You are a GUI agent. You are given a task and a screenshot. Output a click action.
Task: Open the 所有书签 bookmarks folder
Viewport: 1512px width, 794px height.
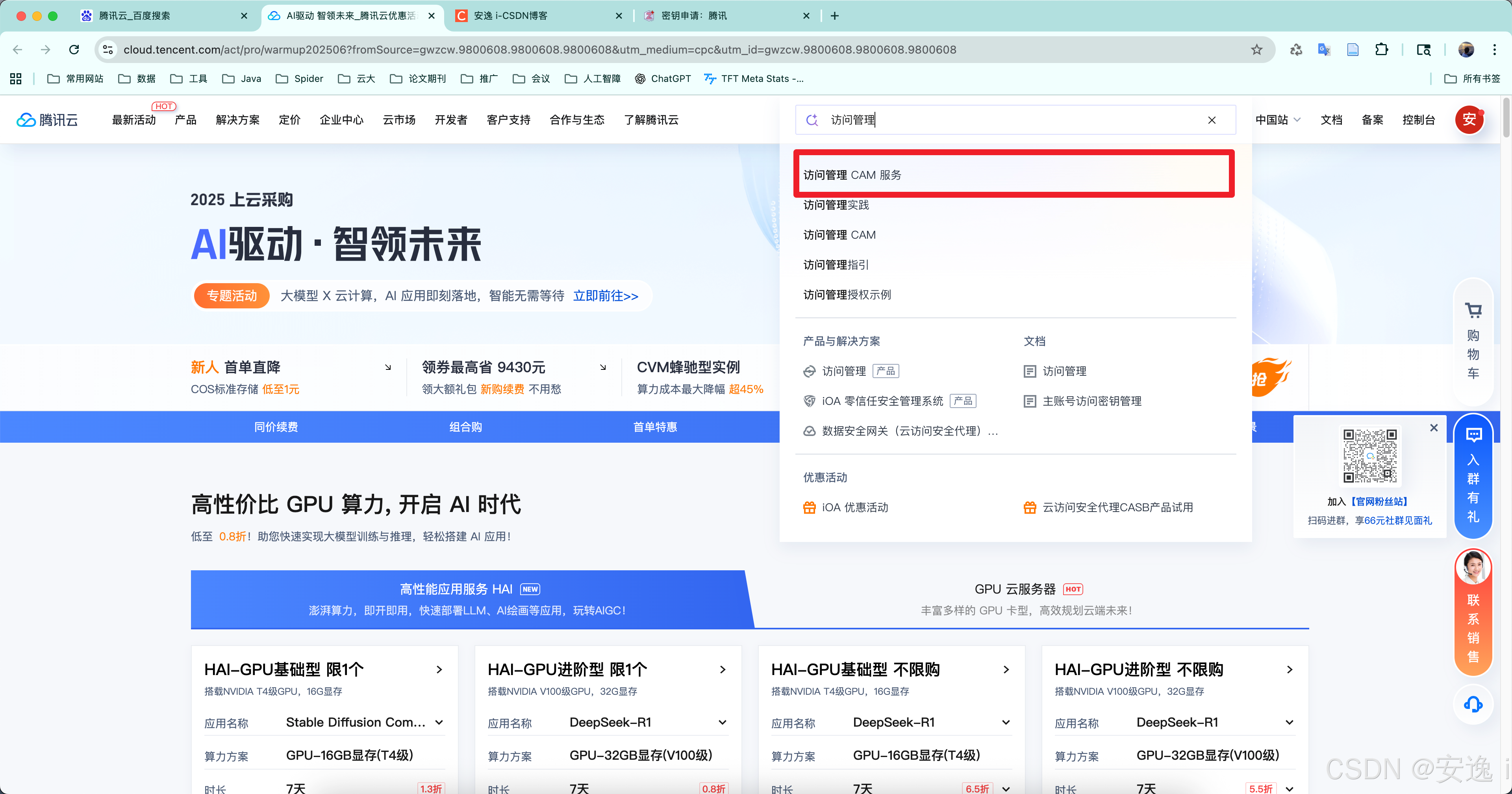click(x=1472, y=79)
